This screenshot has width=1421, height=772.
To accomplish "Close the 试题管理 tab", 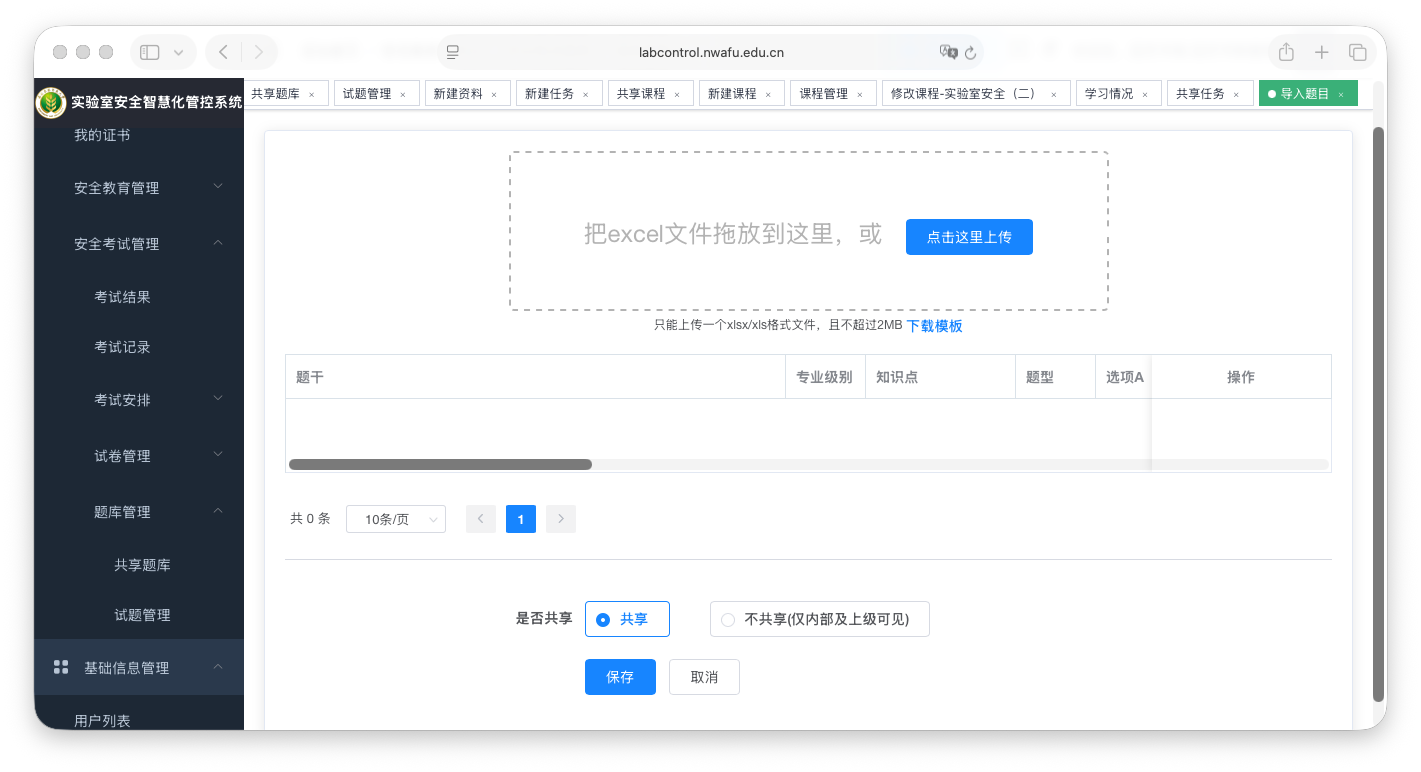I will (x=403, y=94).
